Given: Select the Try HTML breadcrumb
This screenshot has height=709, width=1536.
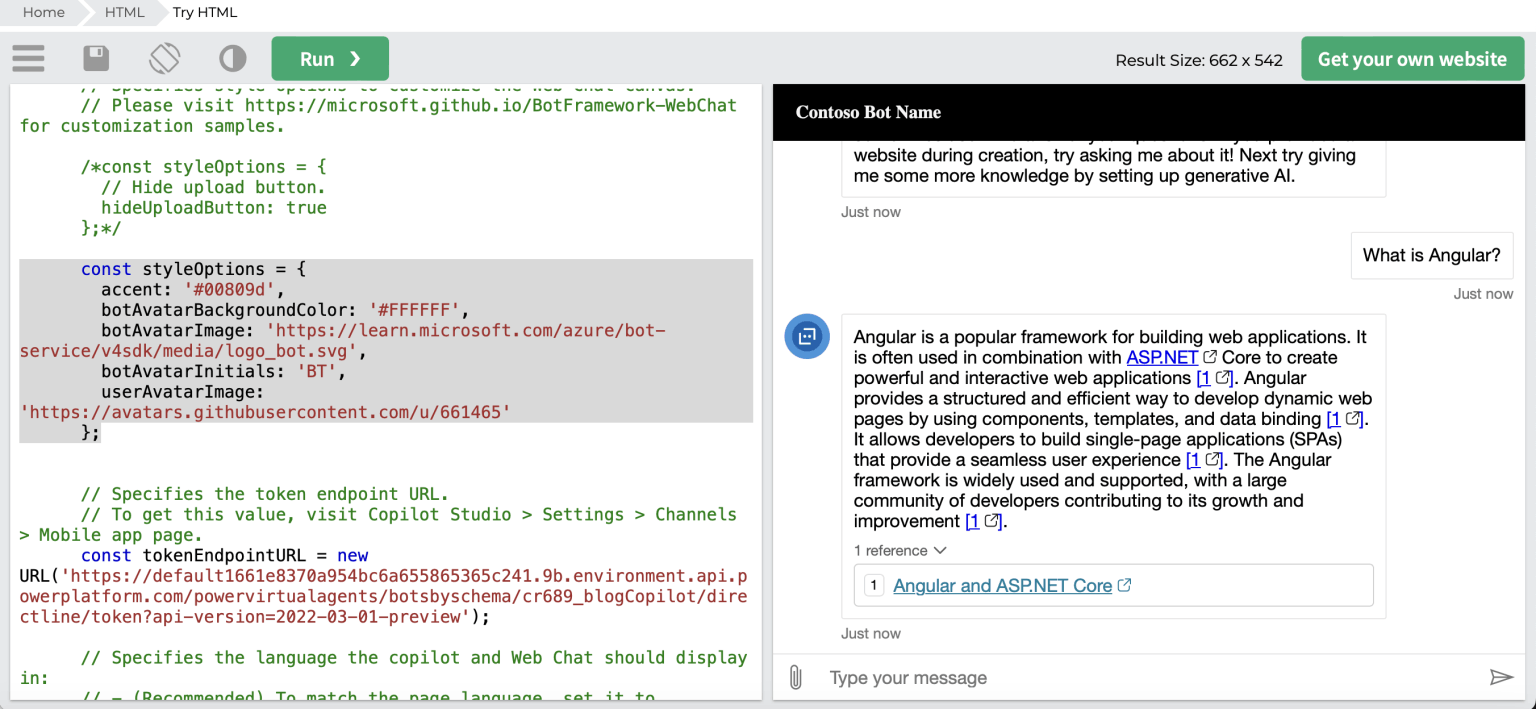Looking at the screenshot, I should tap(205, 12).
